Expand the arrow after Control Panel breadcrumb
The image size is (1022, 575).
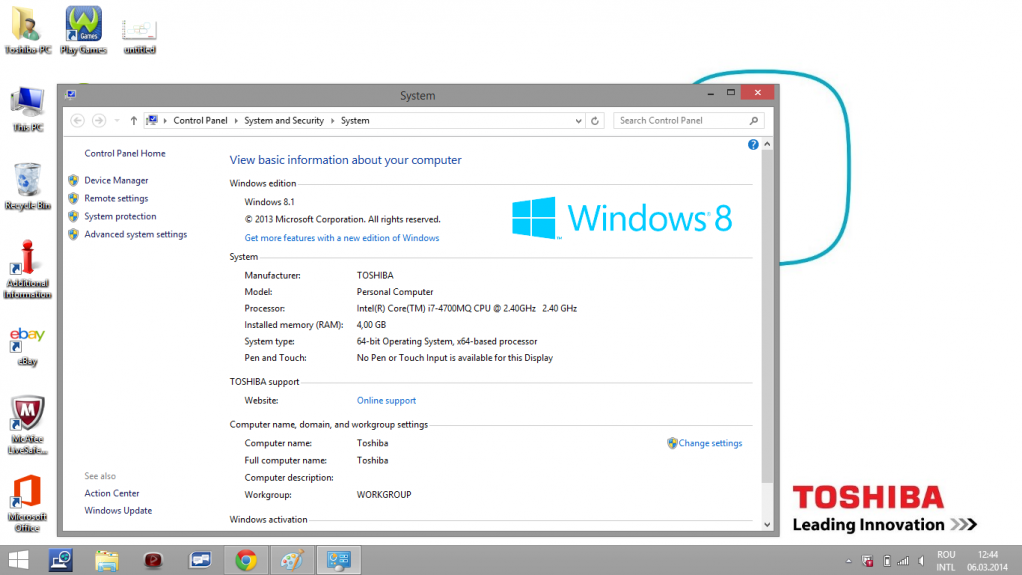[236, 121]
